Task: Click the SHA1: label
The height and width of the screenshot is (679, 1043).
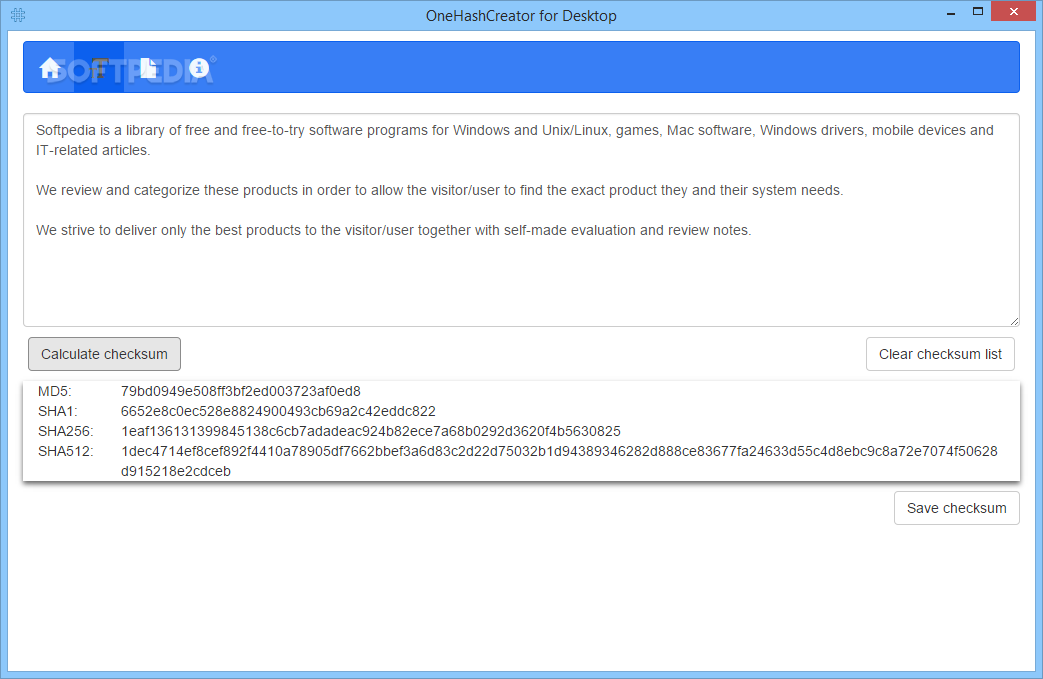Action: click(58, 411)
